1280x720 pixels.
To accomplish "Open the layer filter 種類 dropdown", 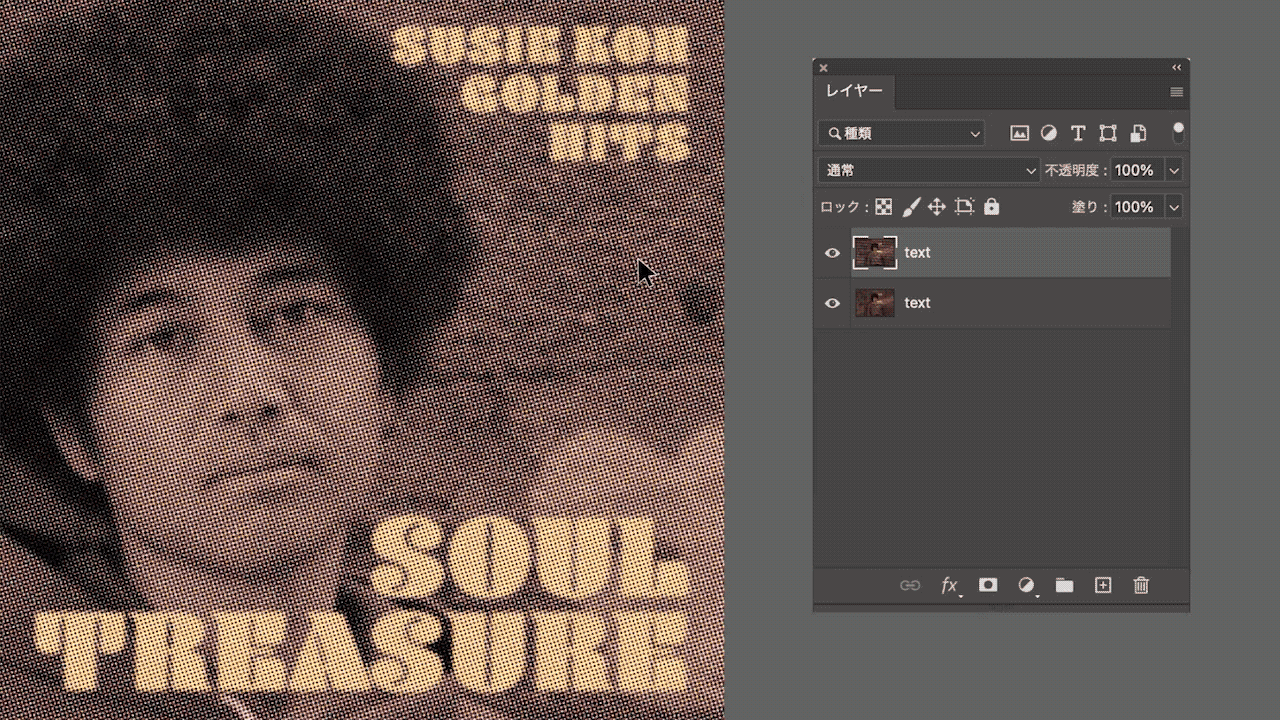I will (901, 133).
